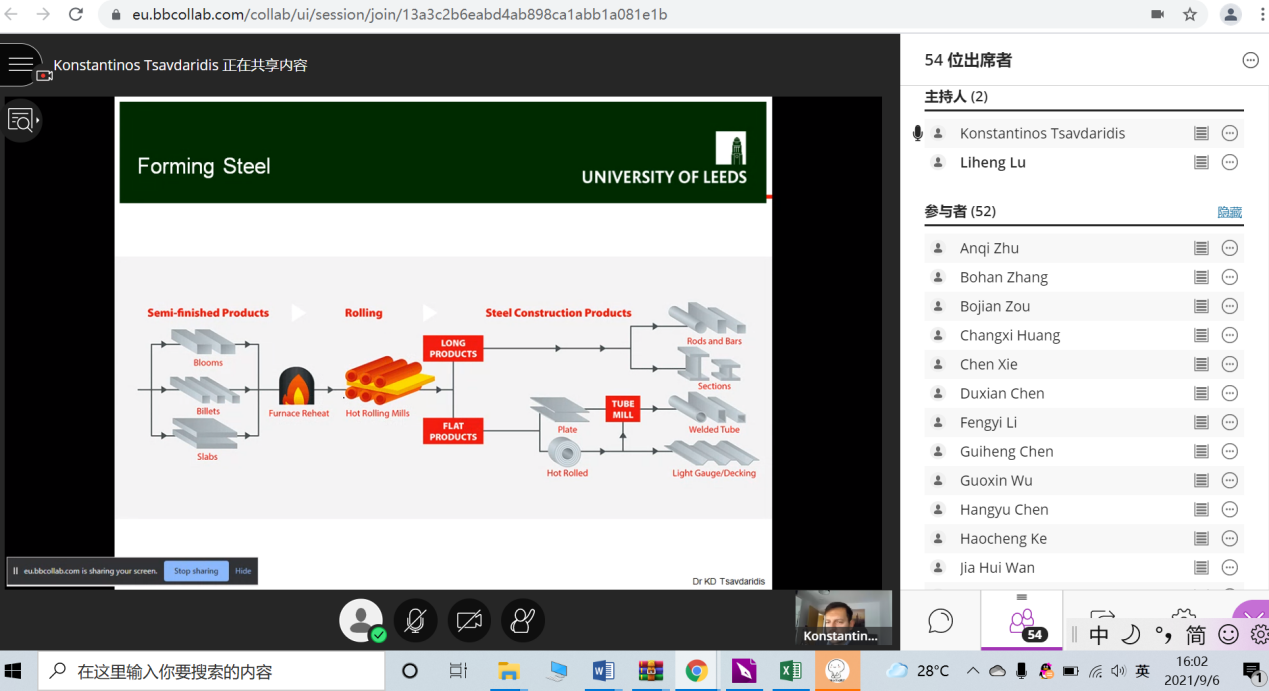This screenshot has width=1269, height=691.
Task: Click the Stop sharing button
Action: (196, 571)
